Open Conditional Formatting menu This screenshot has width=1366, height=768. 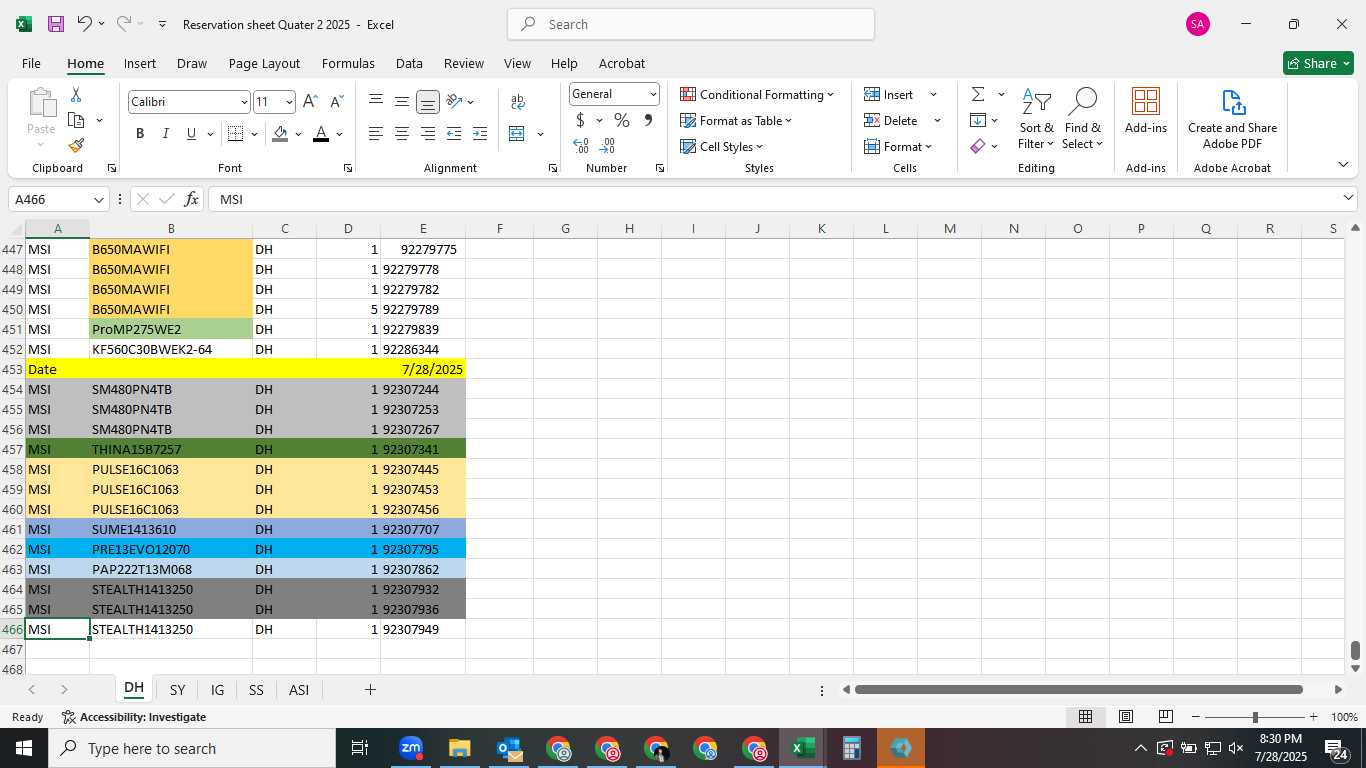pos(757,94)
